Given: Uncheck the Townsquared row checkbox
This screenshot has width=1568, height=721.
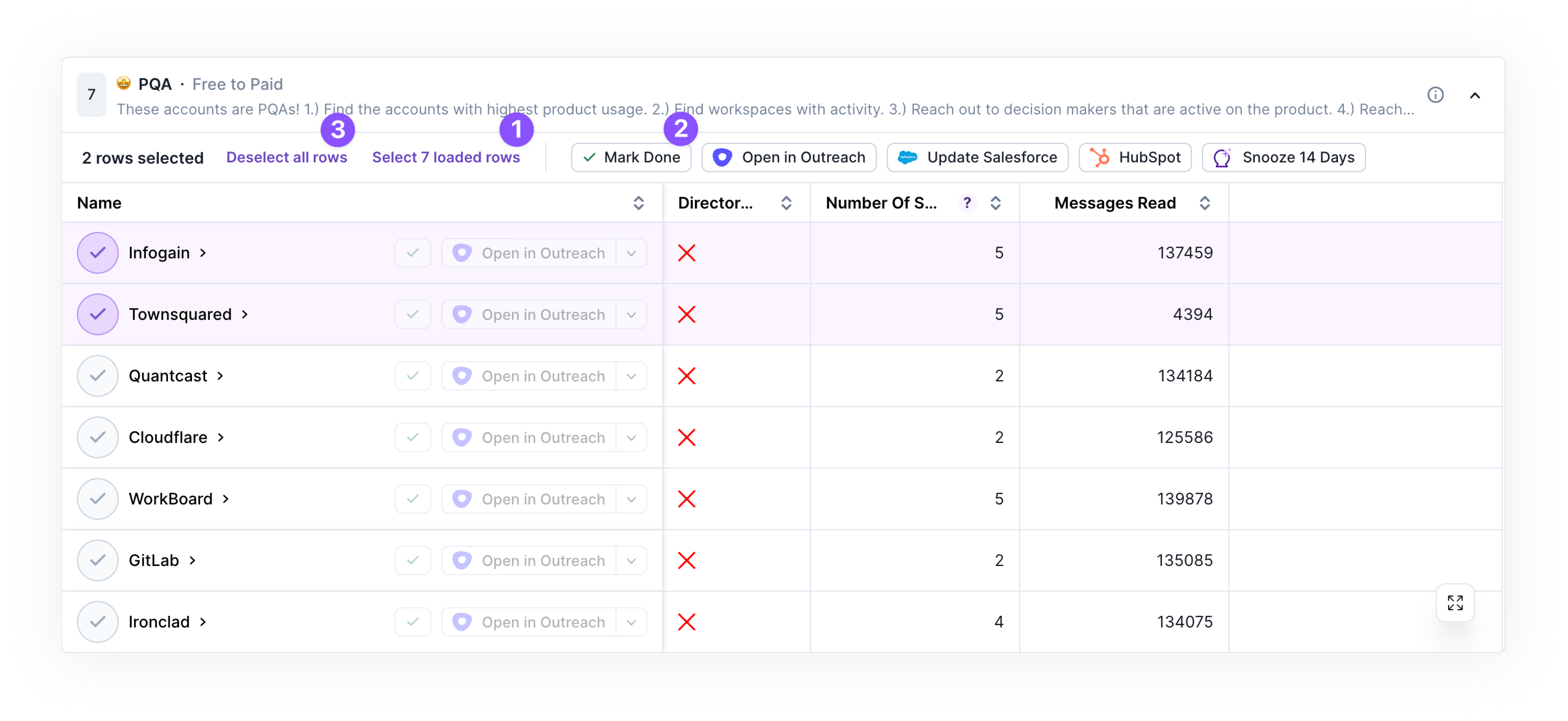Looking at the screenshot, I should [x=98, y=314].
